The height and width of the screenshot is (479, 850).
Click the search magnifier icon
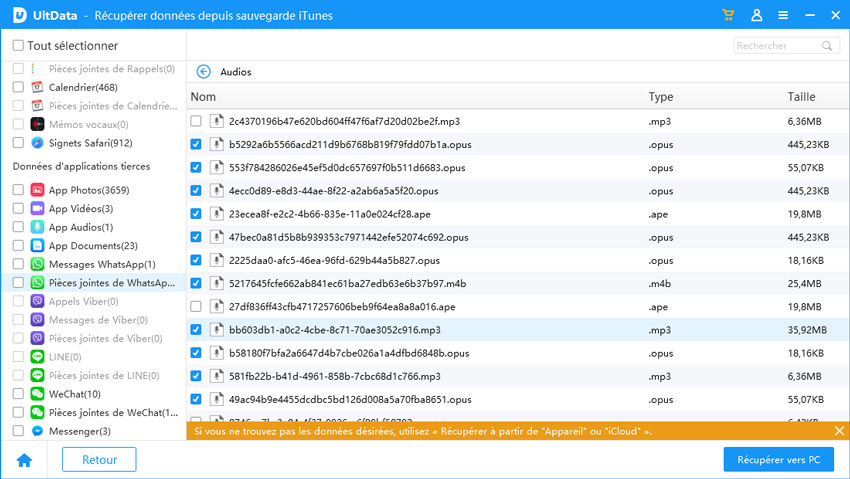(828, 46)
